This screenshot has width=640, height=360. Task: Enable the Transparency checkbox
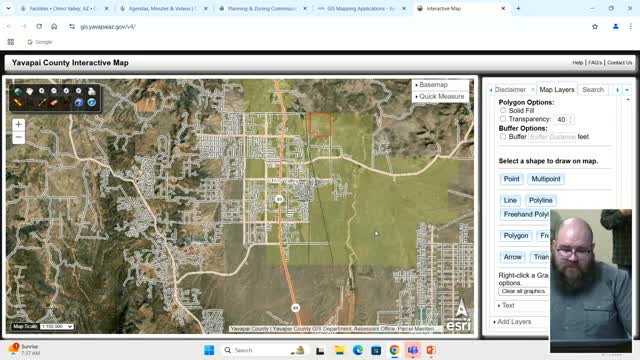tap(503, 119)
